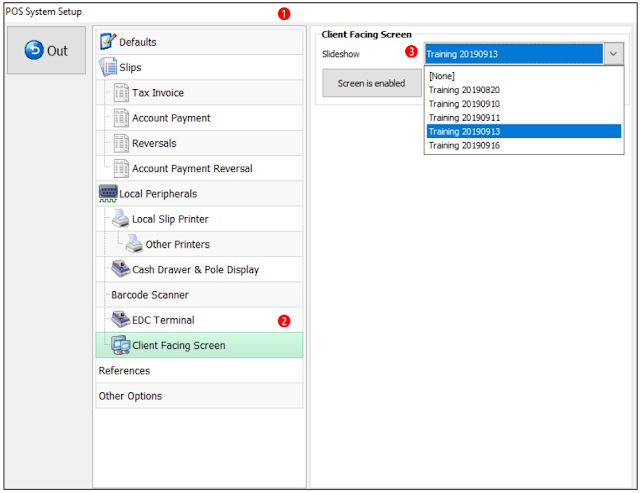Screen dimensions: 640x493
Task: Choose Training 20190820 slideshow
Action: [x=524, y=90]
